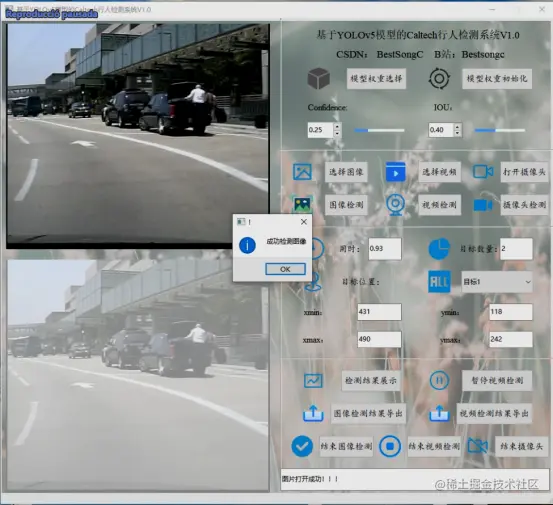Image resolution: width=553 pixels, height=505 pixels.
Task: Click the open camera outline icon
Action: (x=483, y=172)
